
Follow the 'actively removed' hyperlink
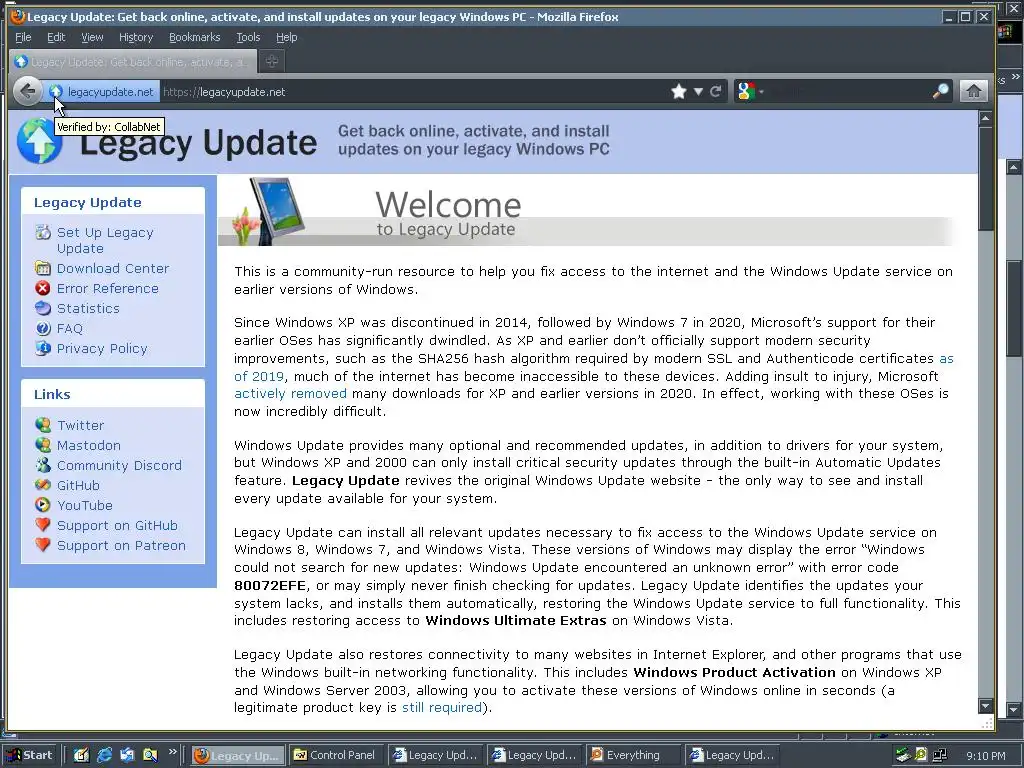pyautogui.click(x=291, y=394)
